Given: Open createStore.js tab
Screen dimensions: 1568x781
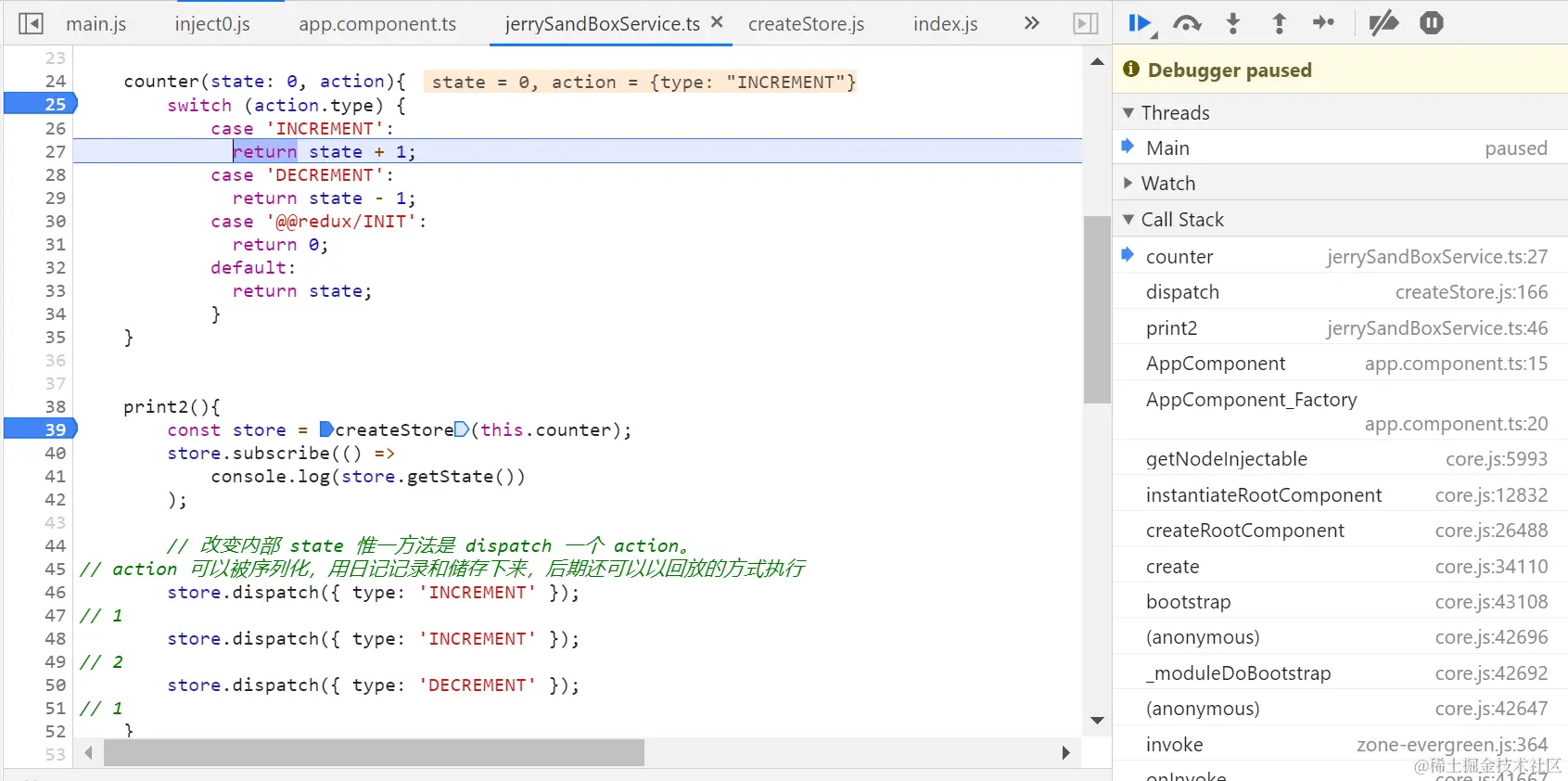Looking at the screenshot, I should (x=806, y=24).
